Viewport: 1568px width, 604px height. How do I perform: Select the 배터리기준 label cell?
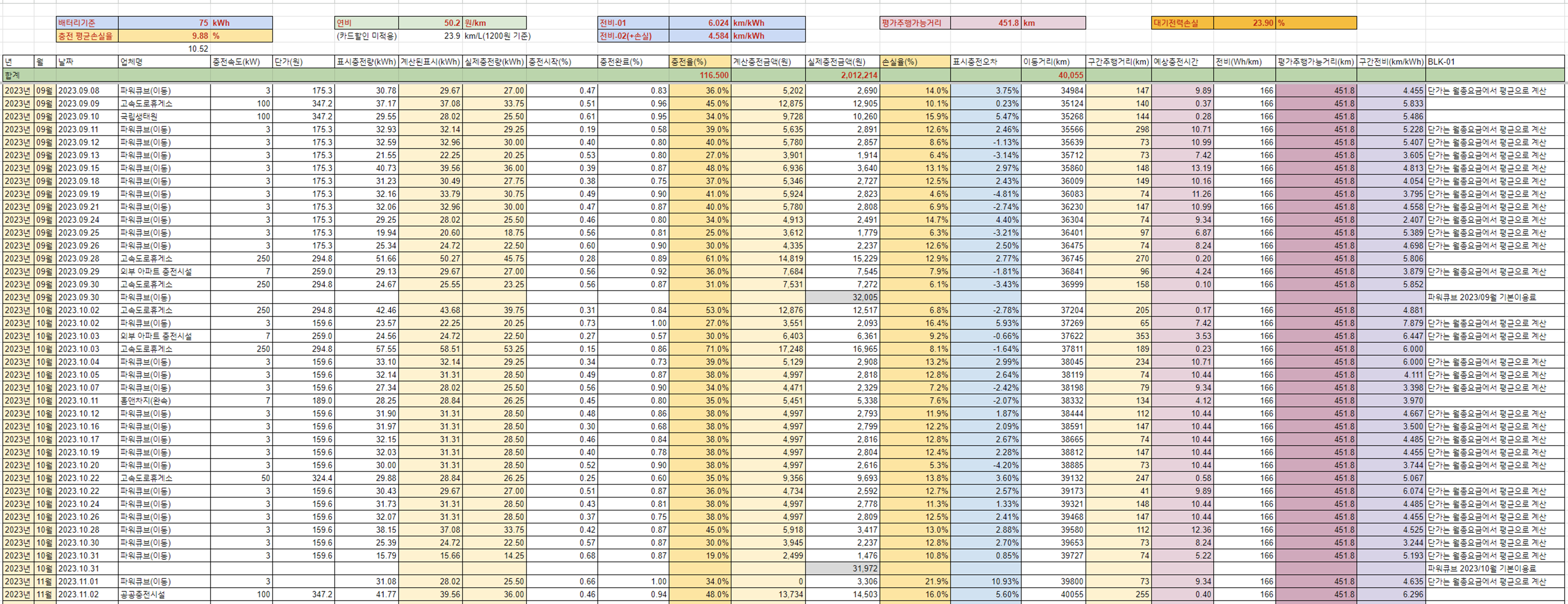tap(87, 23)
